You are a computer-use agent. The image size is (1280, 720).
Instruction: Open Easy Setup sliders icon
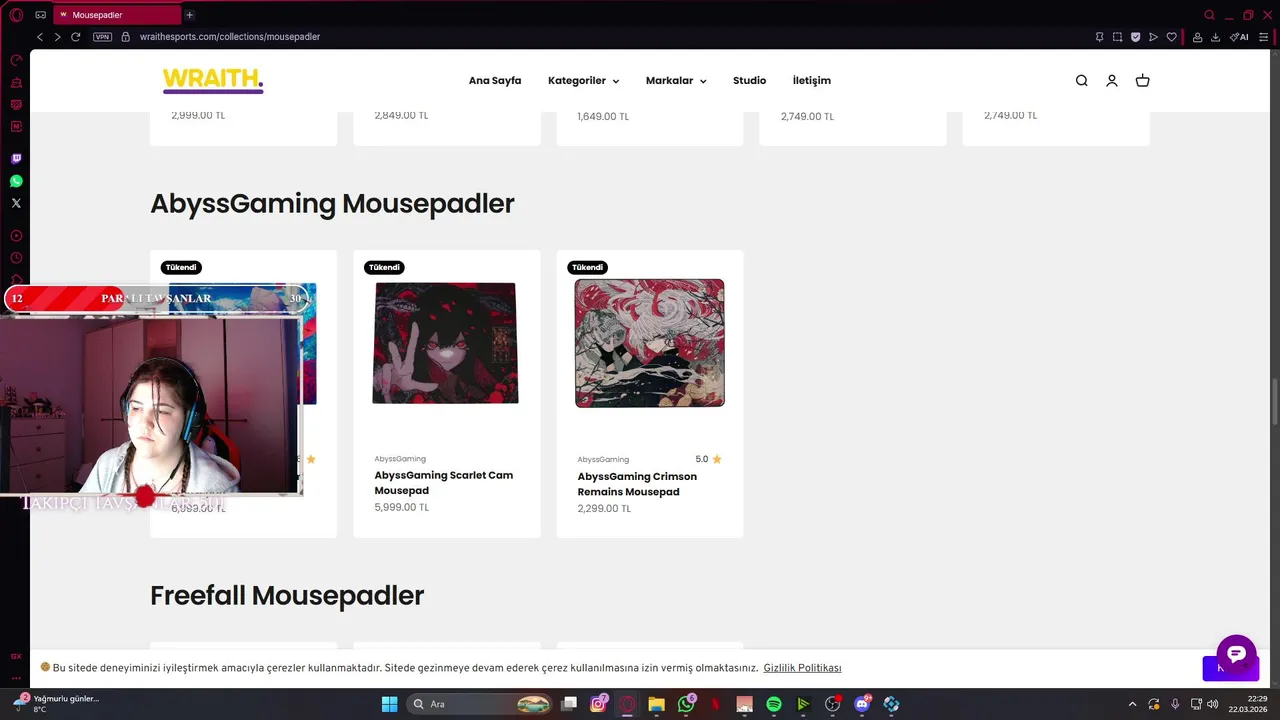pyautogui.click(x=1264, y=37)
